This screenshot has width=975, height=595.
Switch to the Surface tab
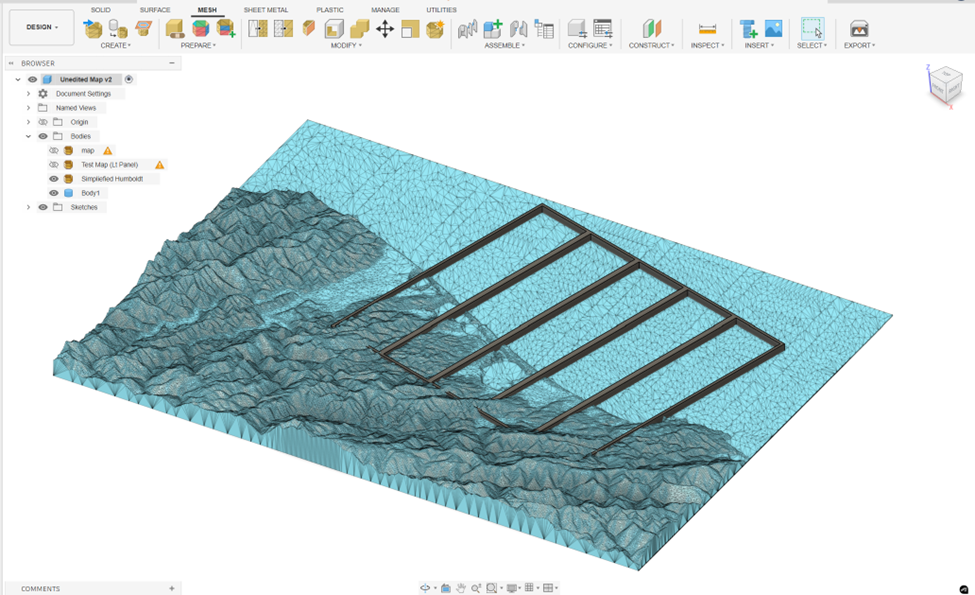pos(155,10)
